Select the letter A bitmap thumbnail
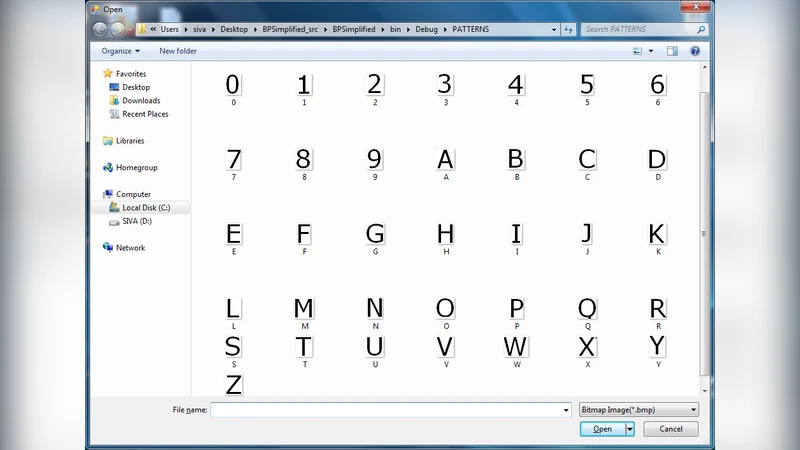800x450 pixels. [x=445, y=160]
